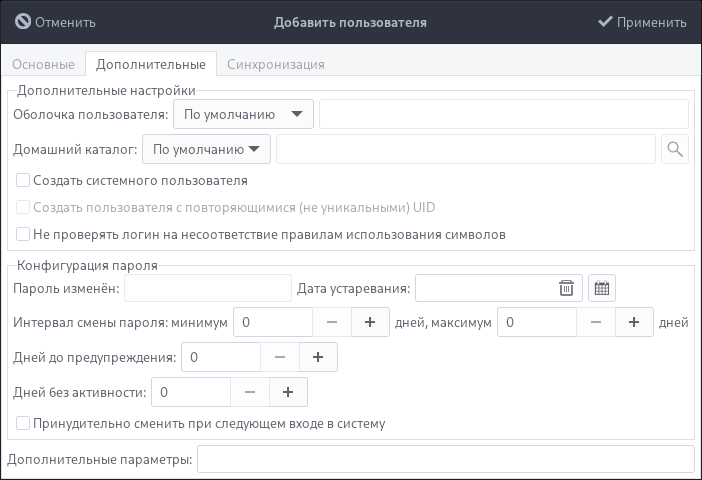The height and width of the screenshot is (480, 702).
Task: Open the 'Синхронизация' tab
Action: 275,64
